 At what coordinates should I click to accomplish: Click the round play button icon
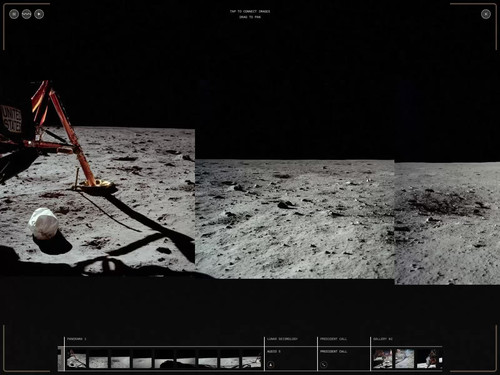coord(39,14)
